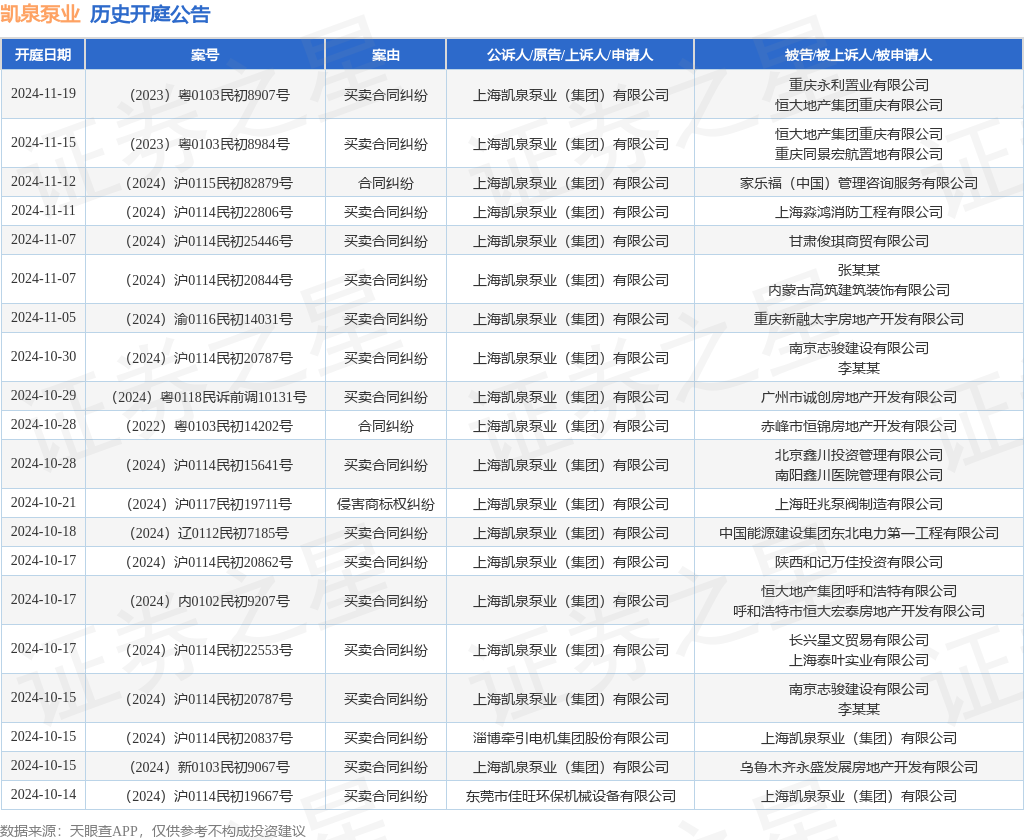Click the 侵害商标权纠纷 case cause

pos(385,504)
